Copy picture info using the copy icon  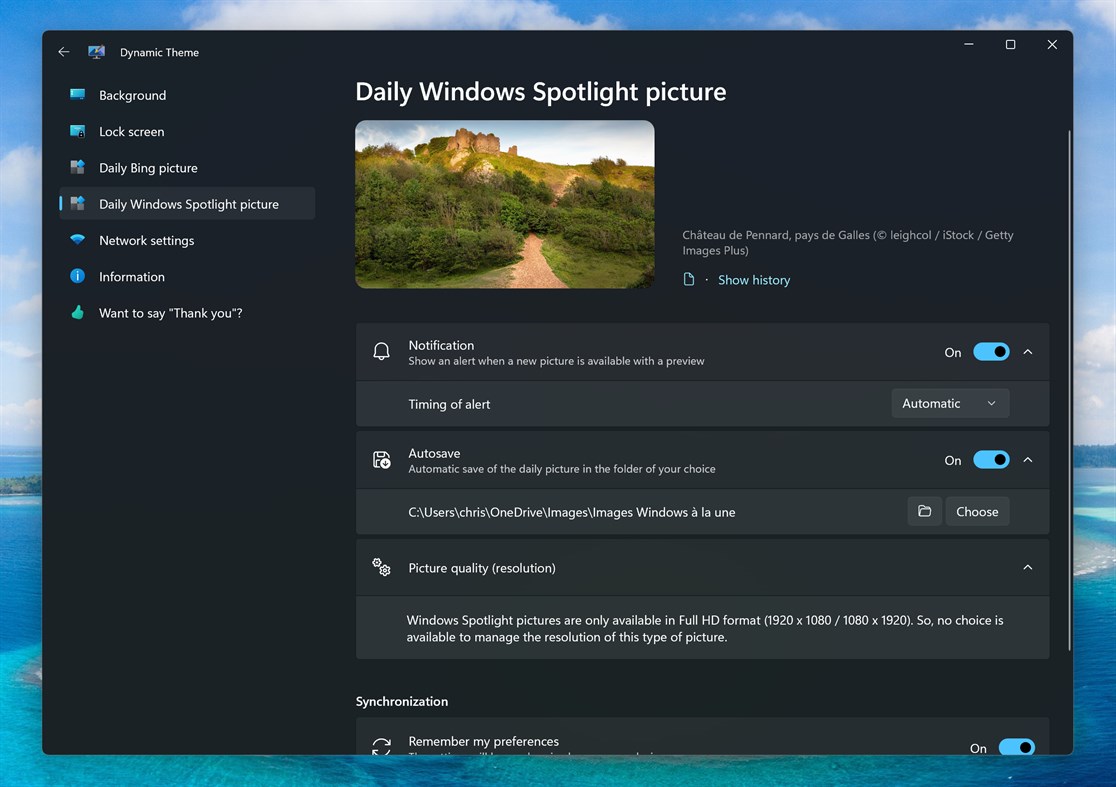tap(688, 279)
